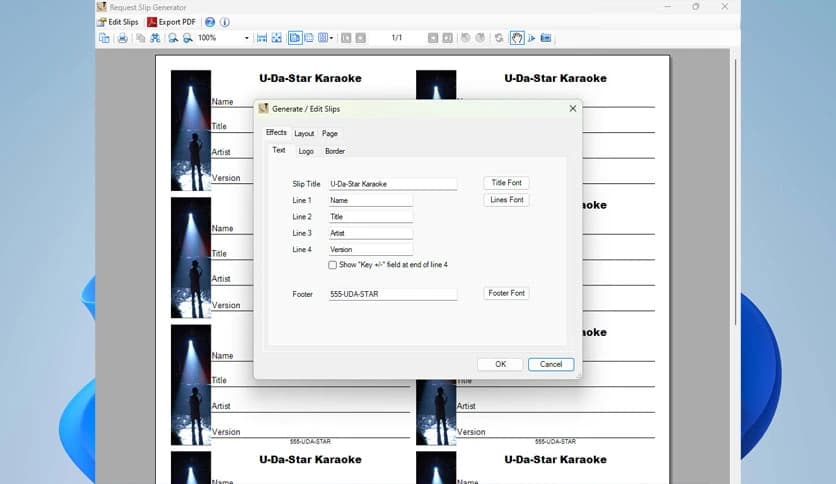Select the continuous page view icon
This screenshot has width=836, height=484.
coord(309,38)
